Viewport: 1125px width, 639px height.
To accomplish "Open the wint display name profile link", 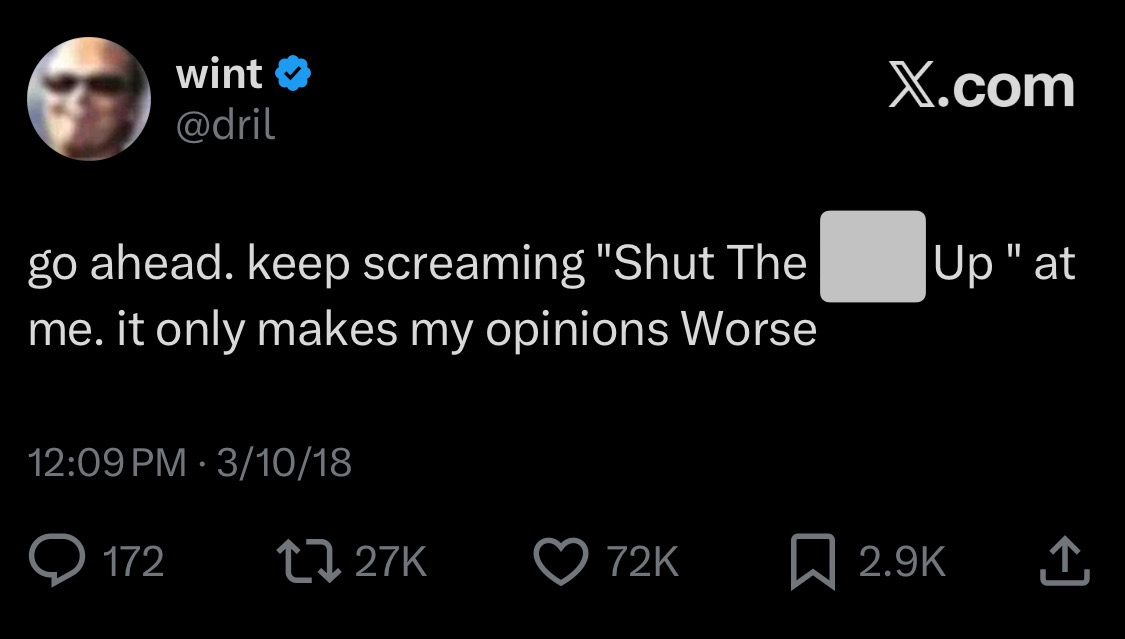I will point(219,74).
